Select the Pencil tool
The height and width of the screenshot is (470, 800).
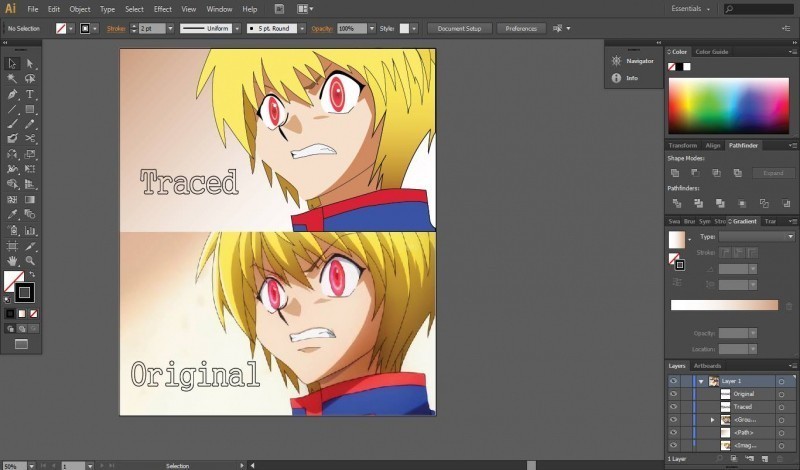click(x=30, y=124)
